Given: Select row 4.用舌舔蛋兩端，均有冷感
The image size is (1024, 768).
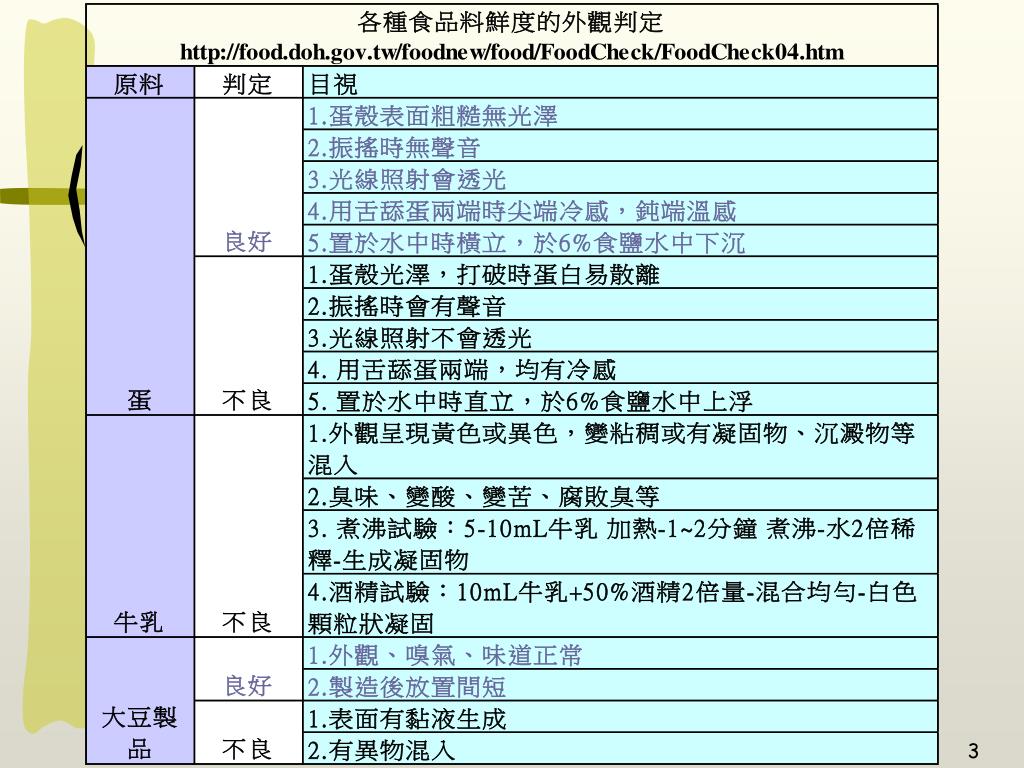Looking at the screenshot, I should [620, 368].
